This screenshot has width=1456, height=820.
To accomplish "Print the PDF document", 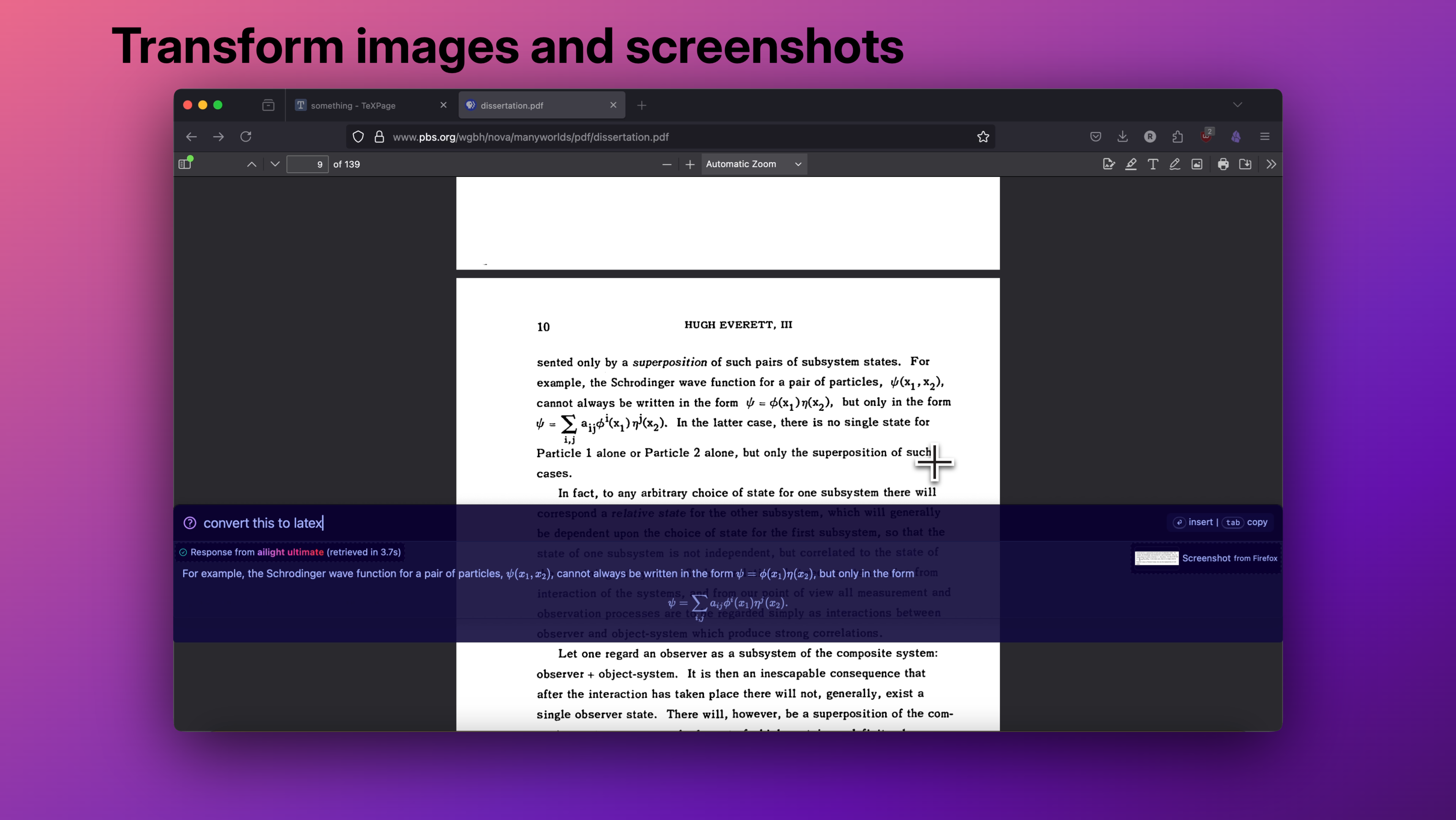I will 1223,164.
